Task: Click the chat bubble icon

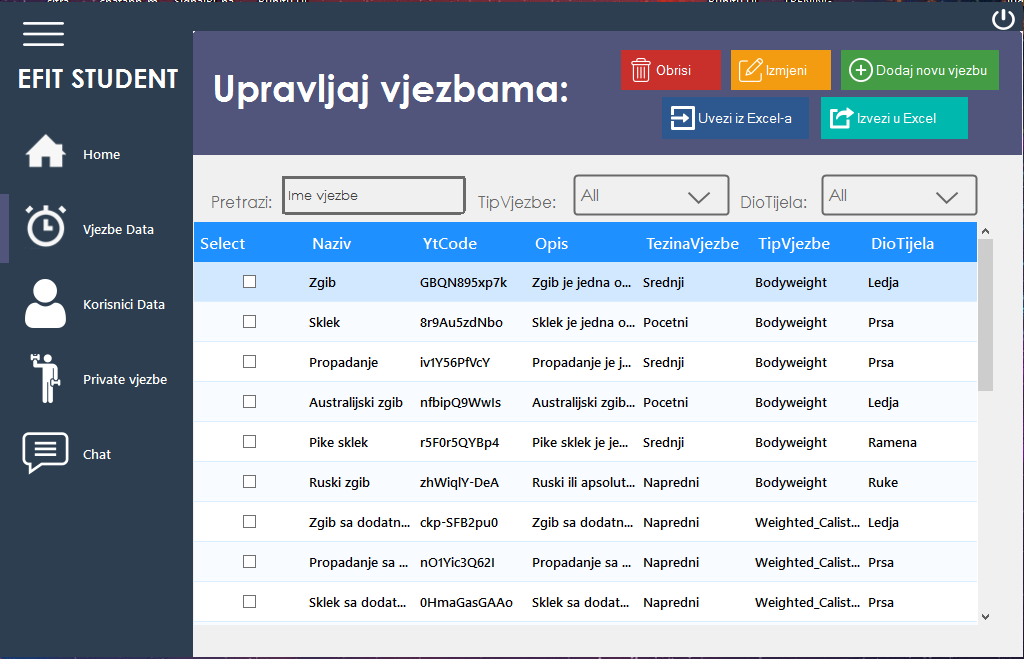Action: 45,452
